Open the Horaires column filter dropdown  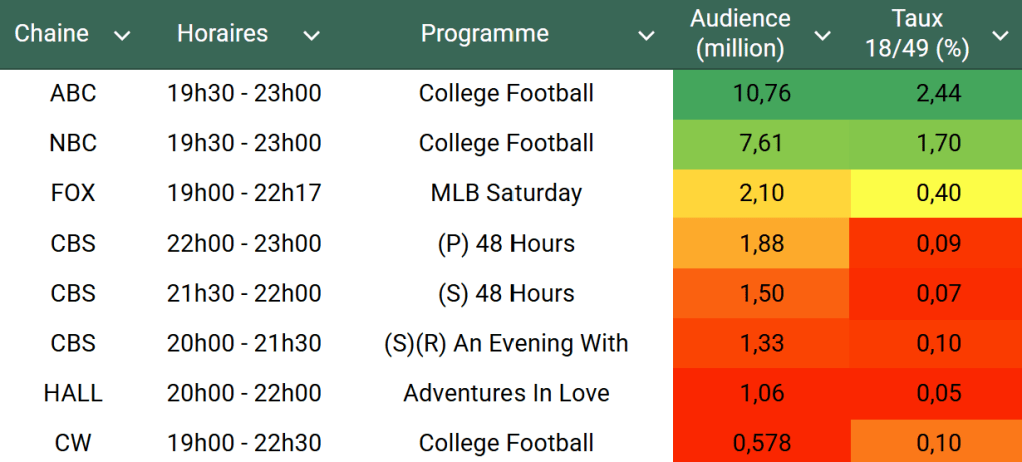[x=311, y=36]
